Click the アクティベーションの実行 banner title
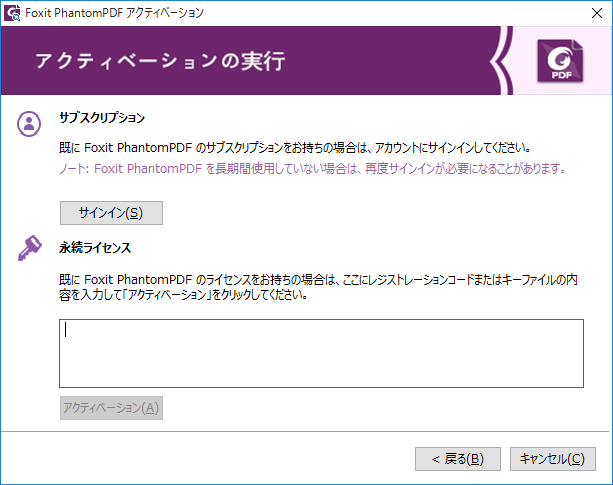Viewport: 613px width, 485px height. tap(160, 61)
